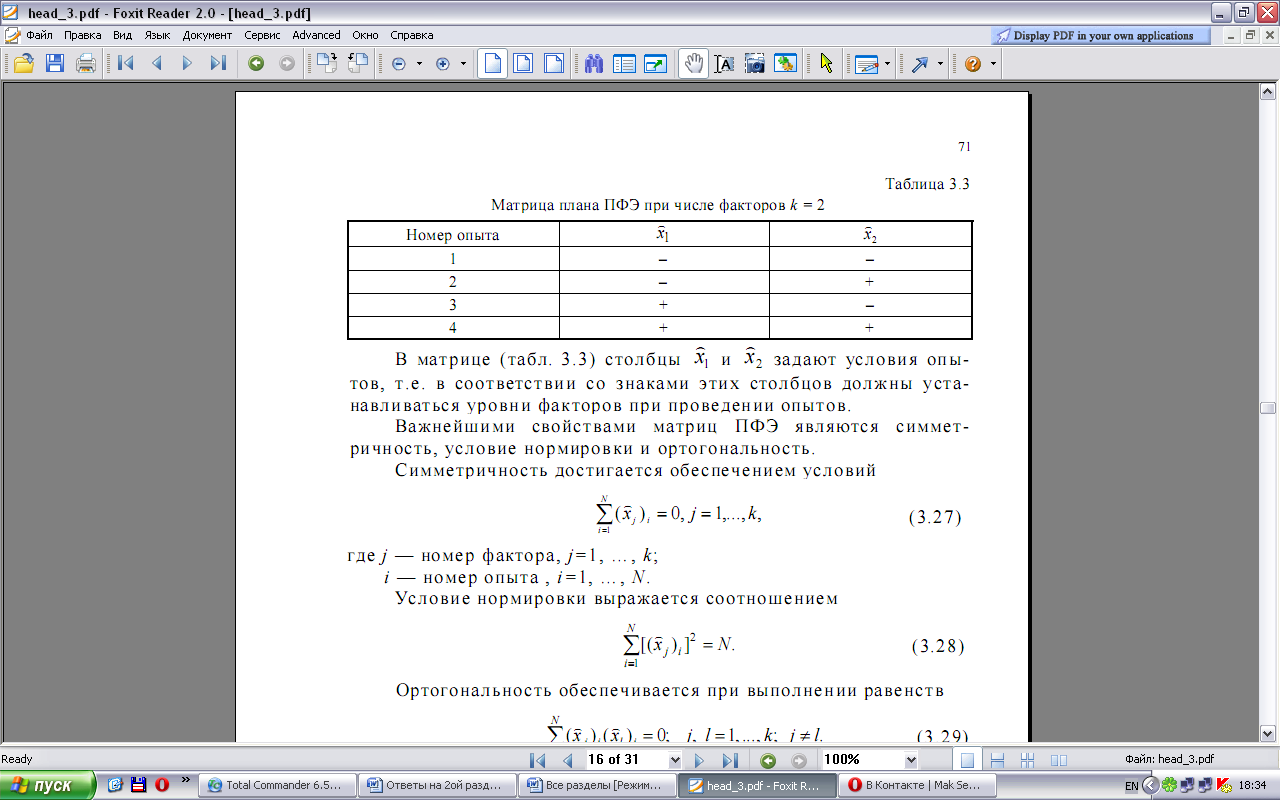
Task: Select the Hand tool
Action: tap(693, 64)
